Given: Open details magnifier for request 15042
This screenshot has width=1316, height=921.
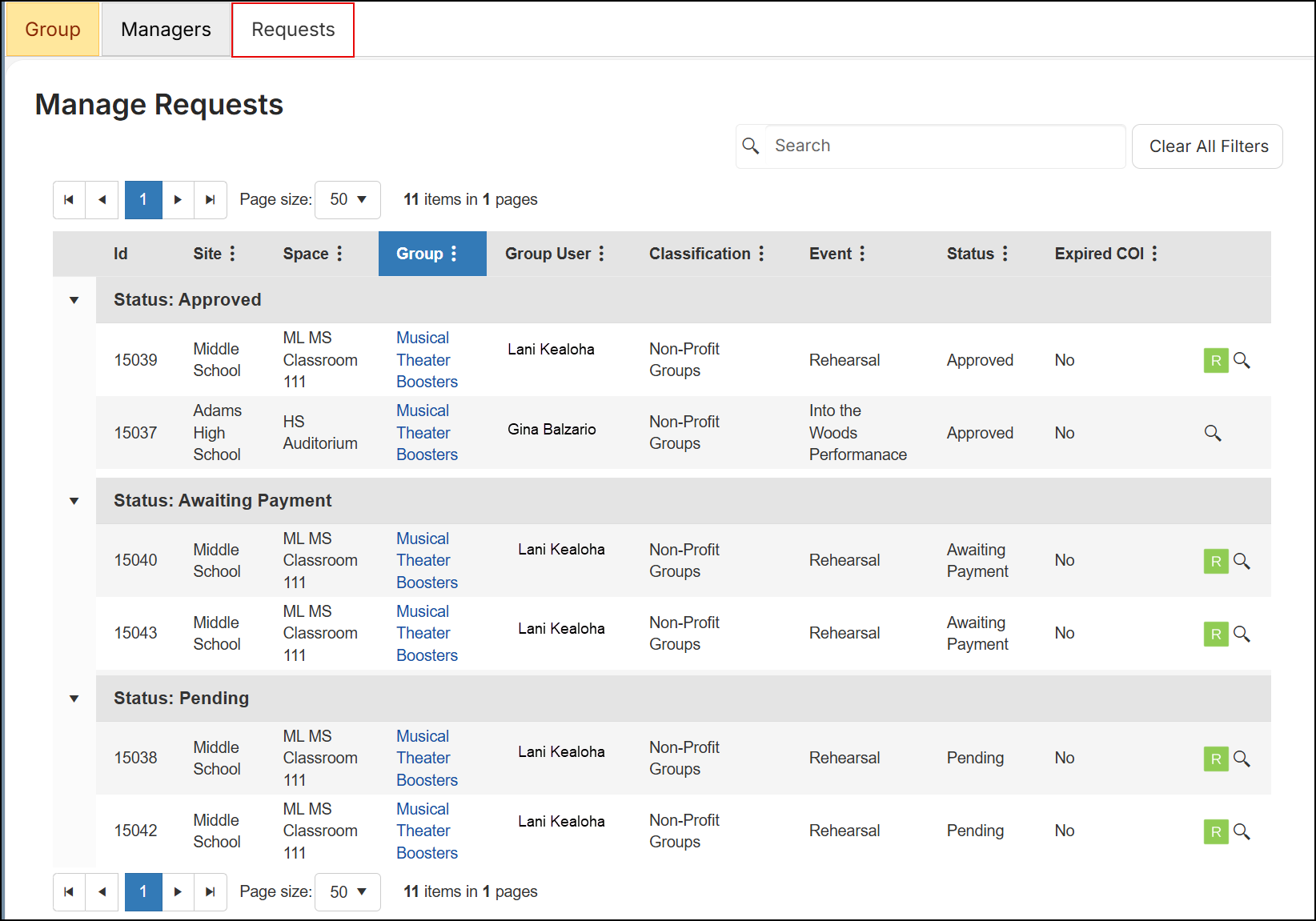Looking at the screenshot, I should (x=1242, y=831).
